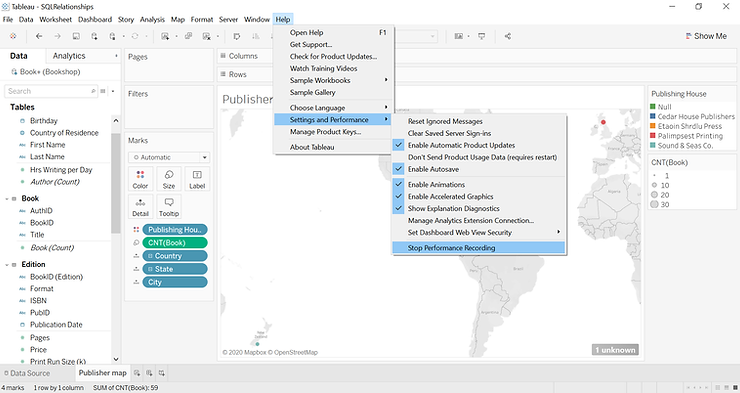Select Stop Performance Recording

click(x=479, y=248)
